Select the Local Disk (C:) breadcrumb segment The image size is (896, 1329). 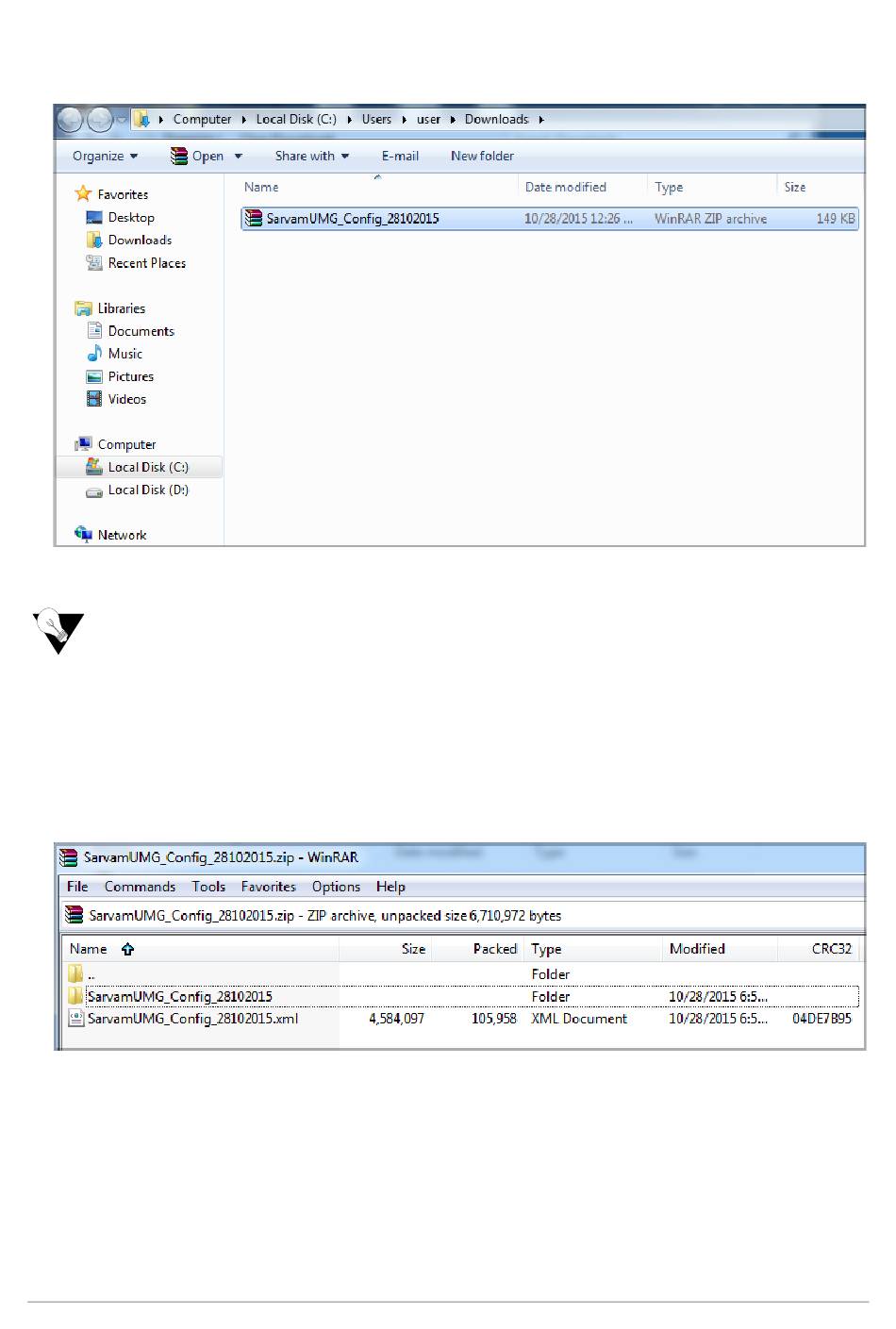point(296,119)
